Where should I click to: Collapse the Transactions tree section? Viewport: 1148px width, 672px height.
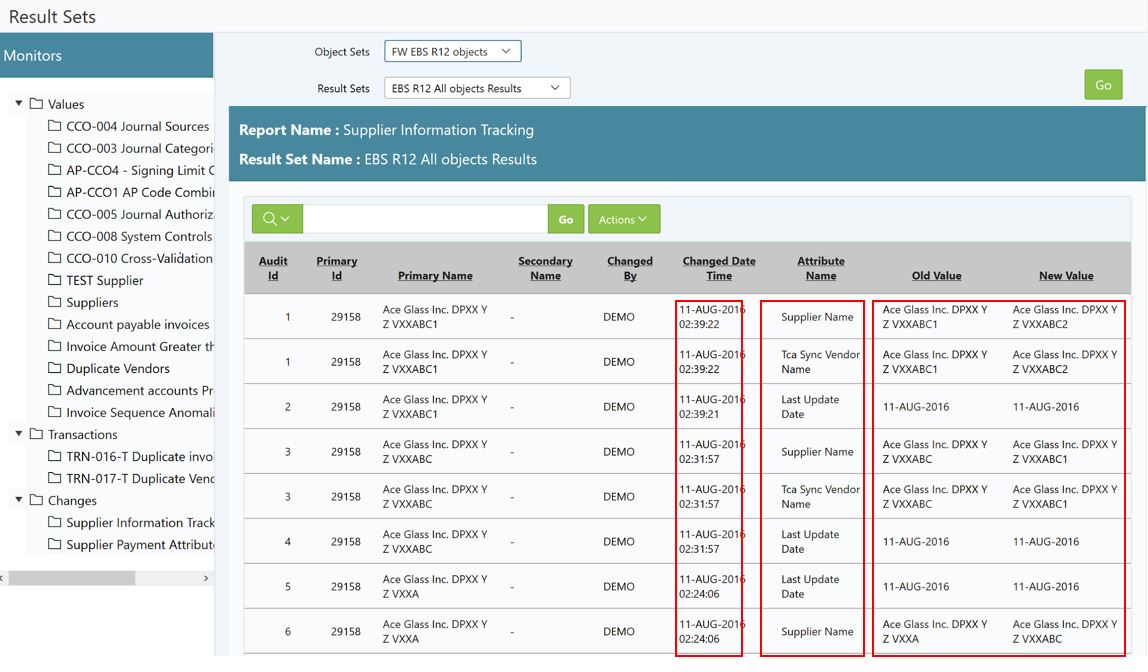[17, 434]
